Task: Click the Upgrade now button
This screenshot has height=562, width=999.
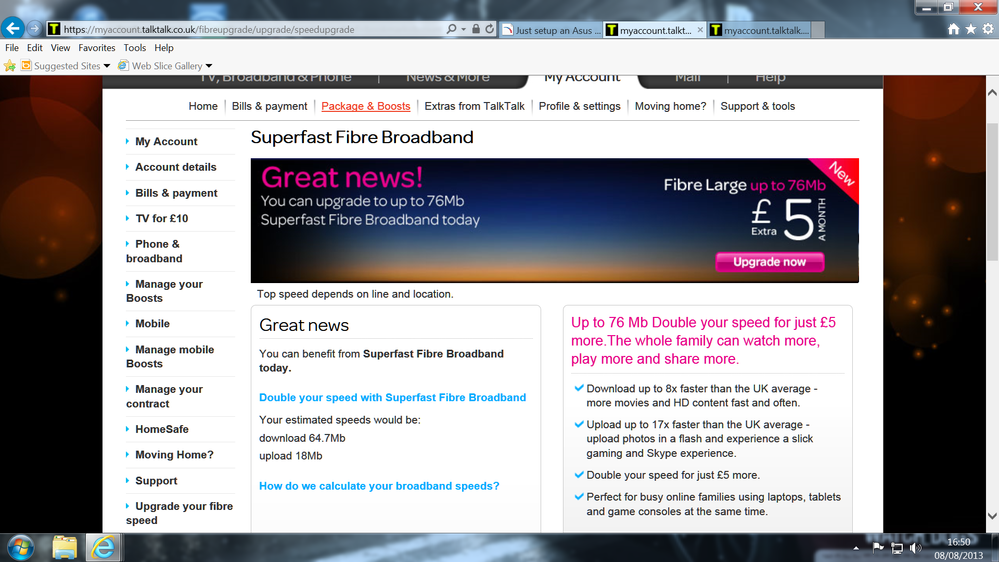Action: [x=770, y=262]
